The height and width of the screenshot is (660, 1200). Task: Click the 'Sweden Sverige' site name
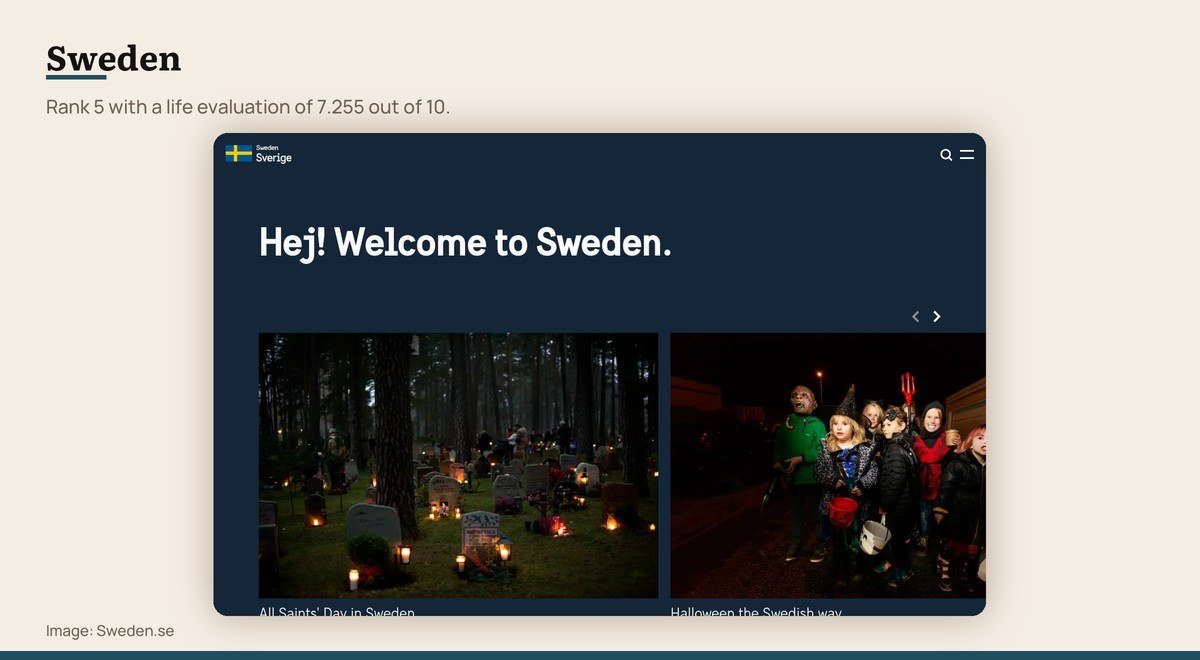pyautogui.click(x=273, y=153)
